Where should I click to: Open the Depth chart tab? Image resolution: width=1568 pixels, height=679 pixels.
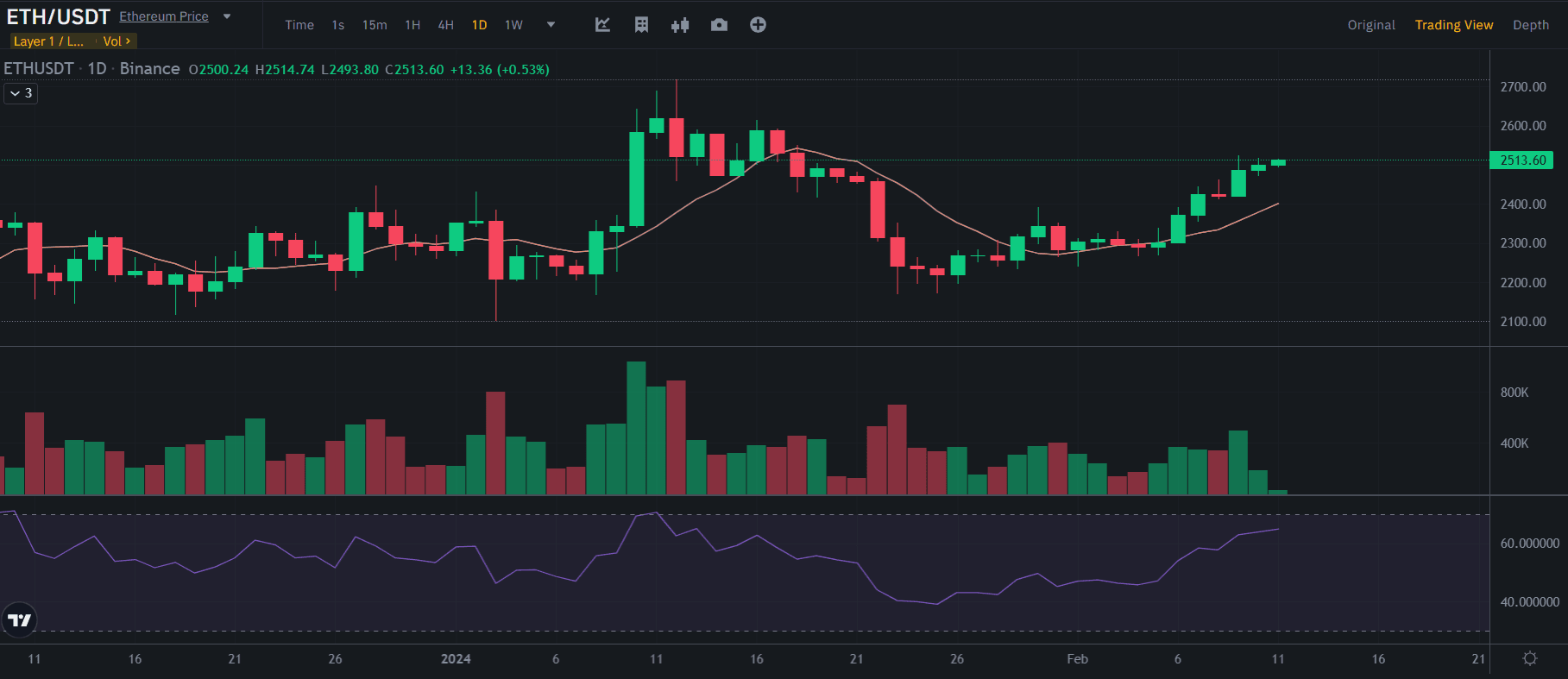coord(1530,25)
